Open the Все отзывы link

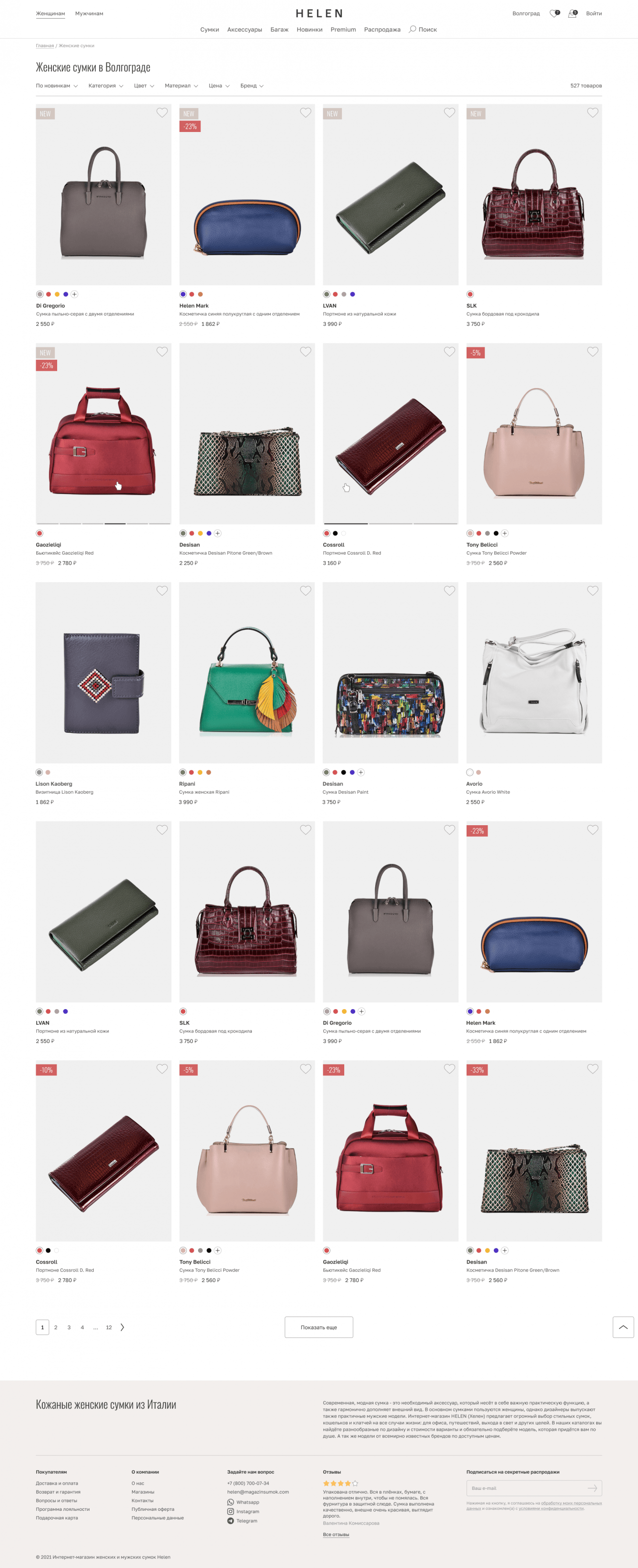tap(336, 1535)
